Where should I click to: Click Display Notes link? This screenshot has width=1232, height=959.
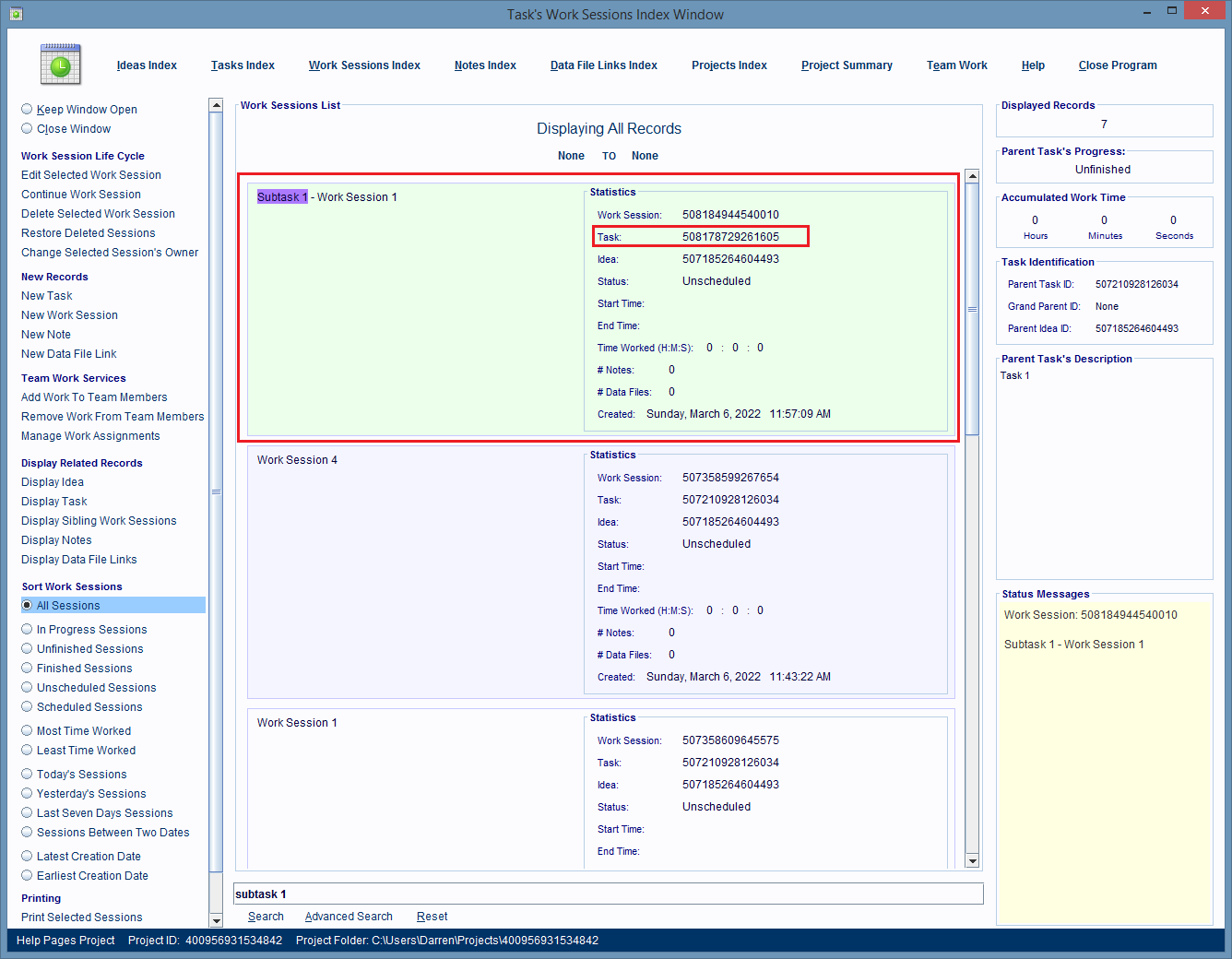[x=56, y=540]
